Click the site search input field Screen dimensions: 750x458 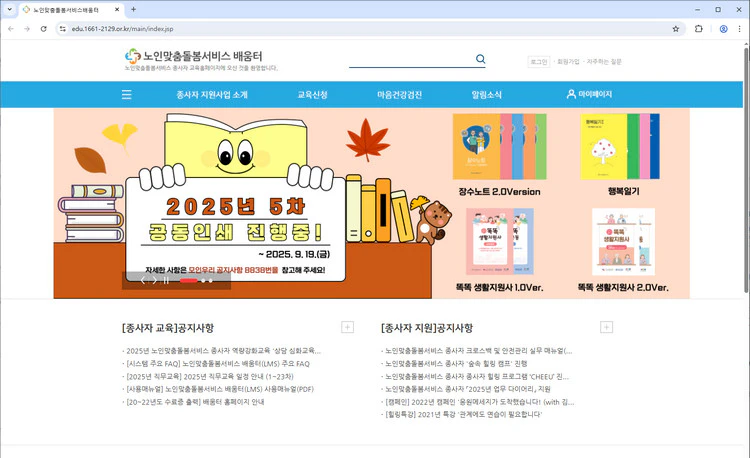[410, 60]
